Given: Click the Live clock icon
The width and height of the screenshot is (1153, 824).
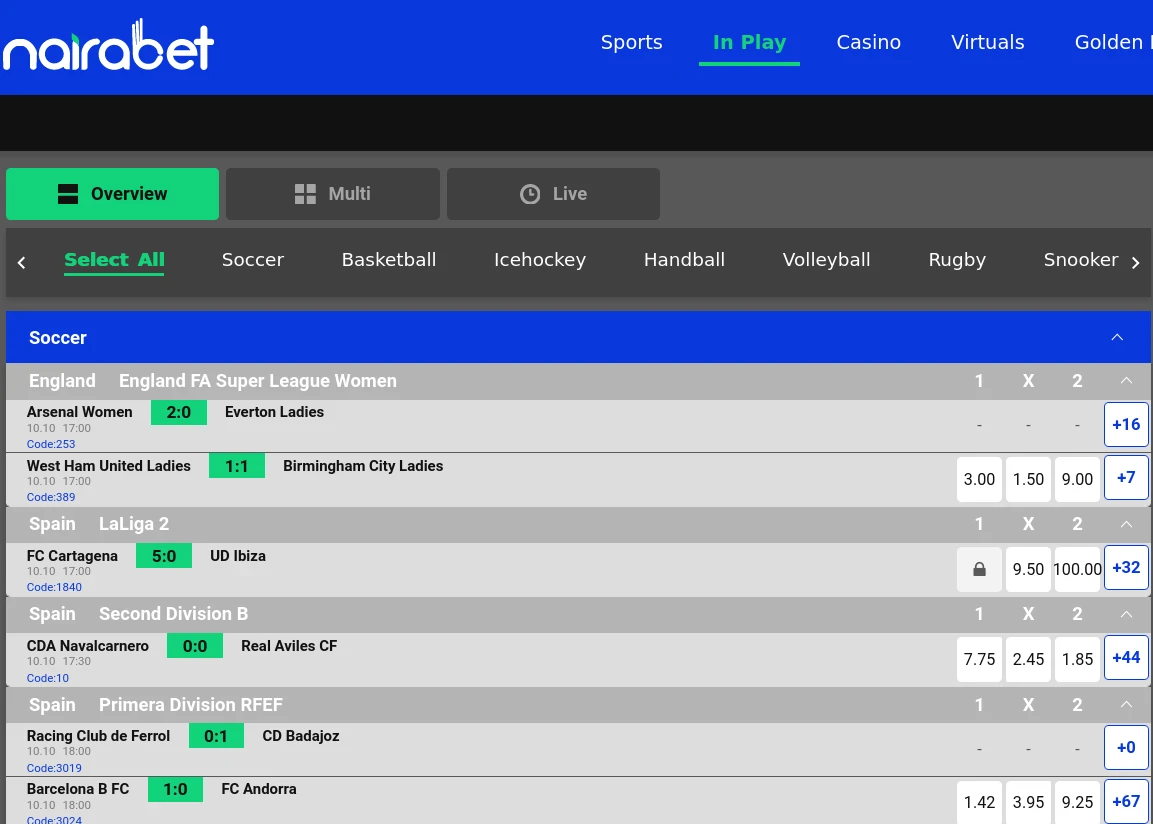Looking at the screenshot, I should tap(529, 194).
